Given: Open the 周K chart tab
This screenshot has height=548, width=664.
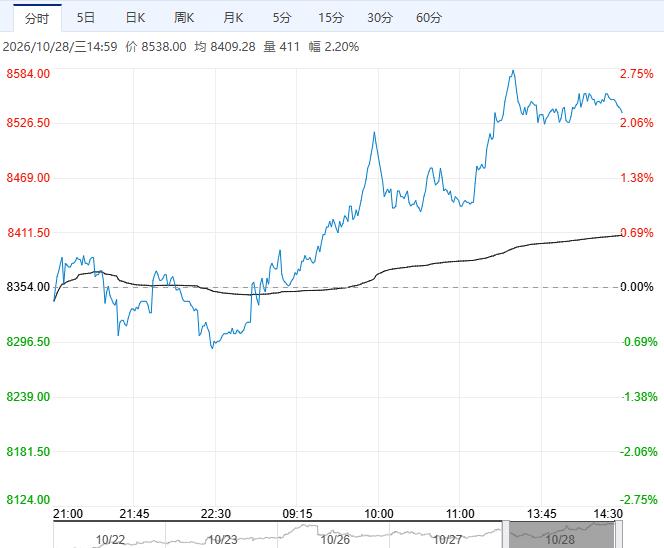Looking at the screenshot, I should point(184,18).
